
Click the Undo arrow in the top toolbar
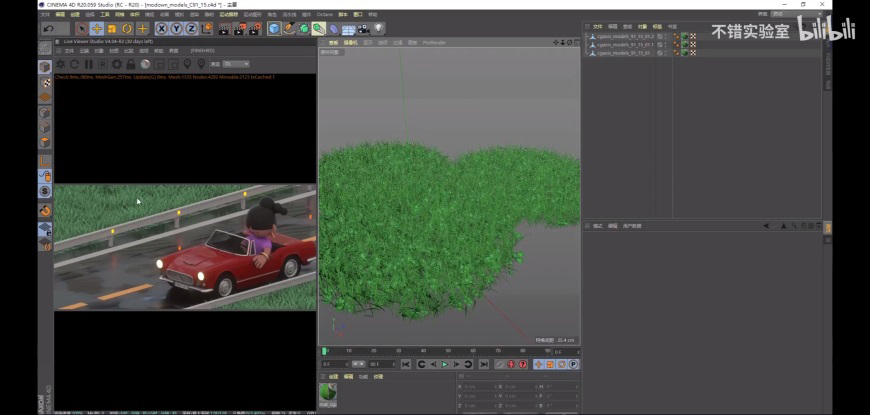47,28
